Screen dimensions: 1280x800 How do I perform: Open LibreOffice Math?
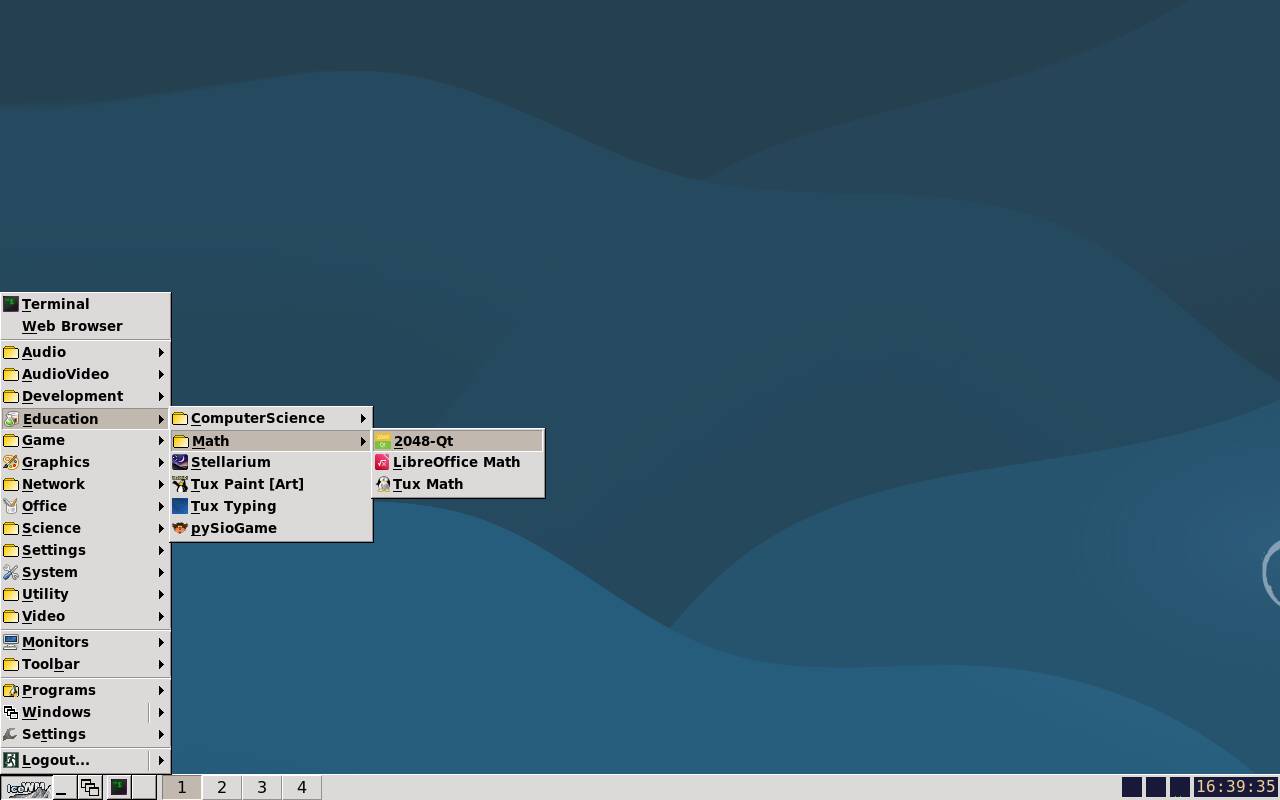457,462
